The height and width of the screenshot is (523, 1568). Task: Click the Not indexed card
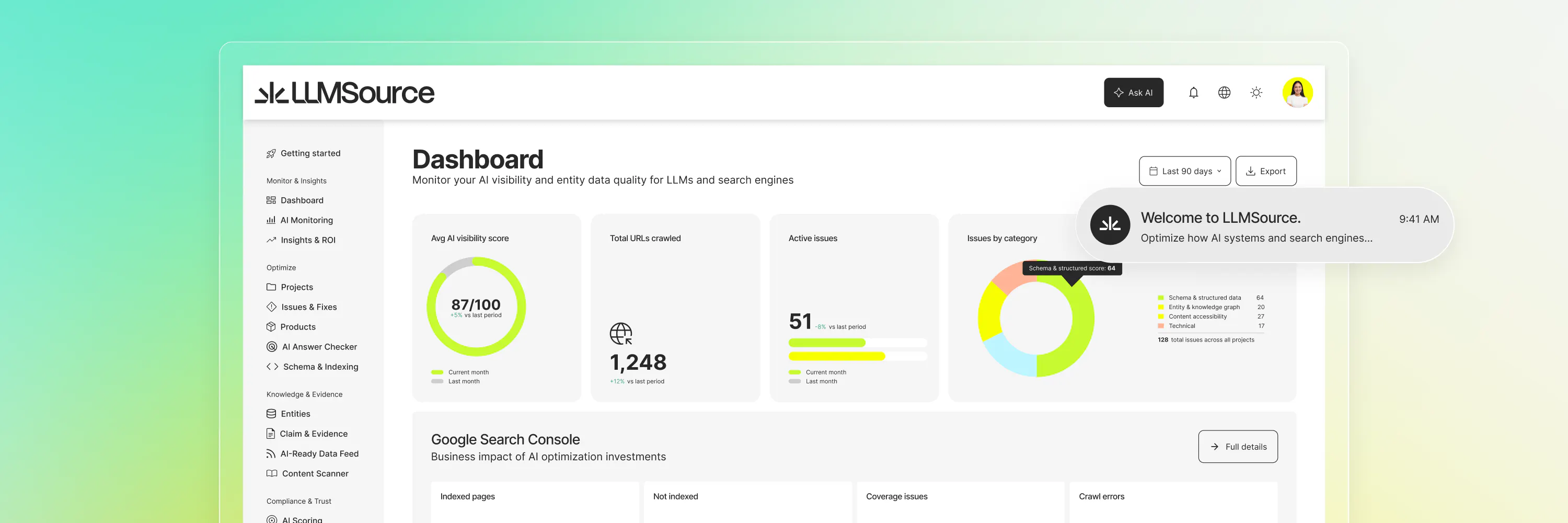click(x=747, y=503)
